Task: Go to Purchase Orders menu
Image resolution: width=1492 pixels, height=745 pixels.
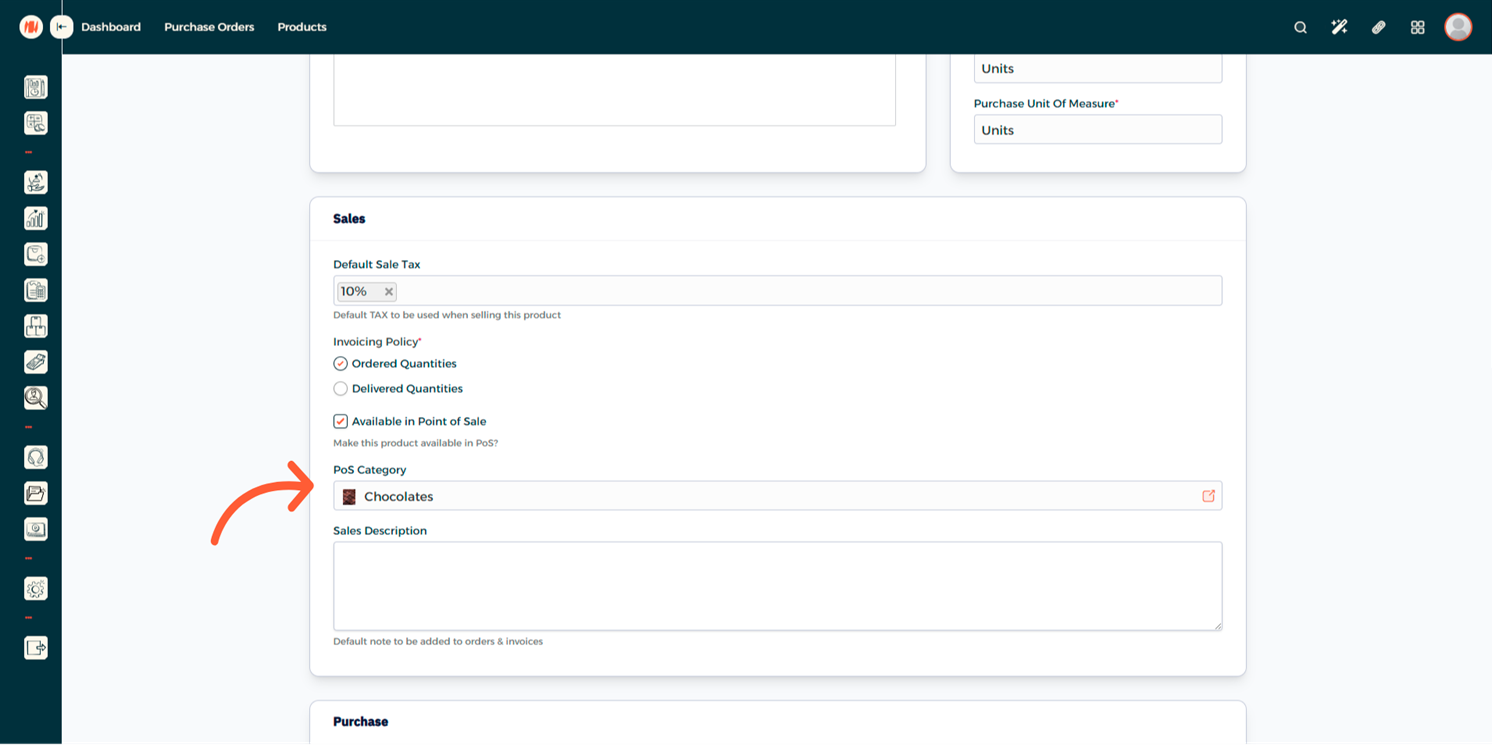Action: click(209, 27)
